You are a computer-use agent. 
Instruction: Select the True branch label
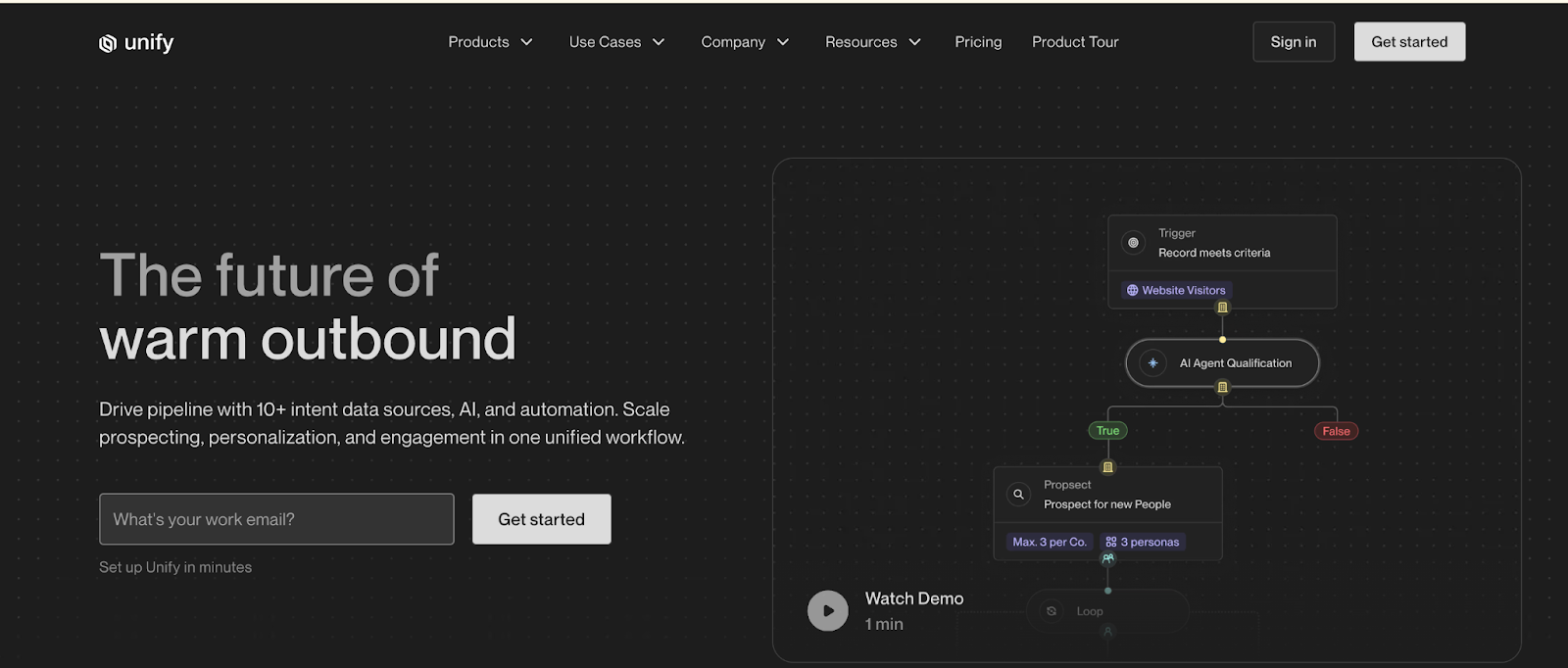(1107, 431)
